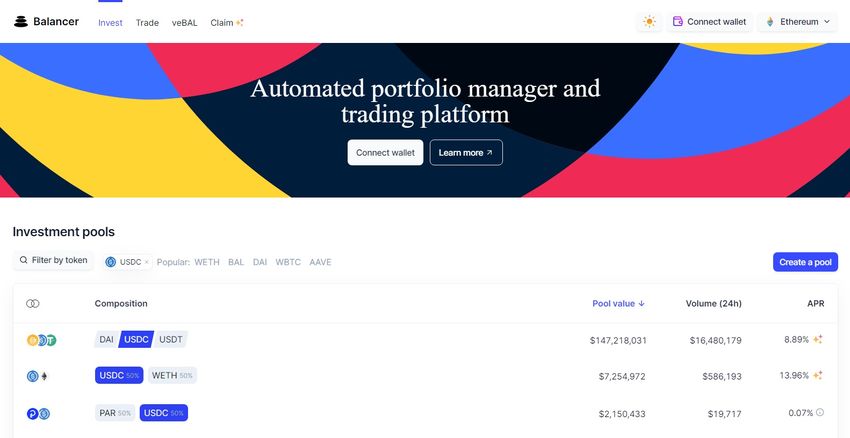Screen dimensions: 850x438
Task: Filter pools by popular token WBTC
Action: (x=288, y=262)
